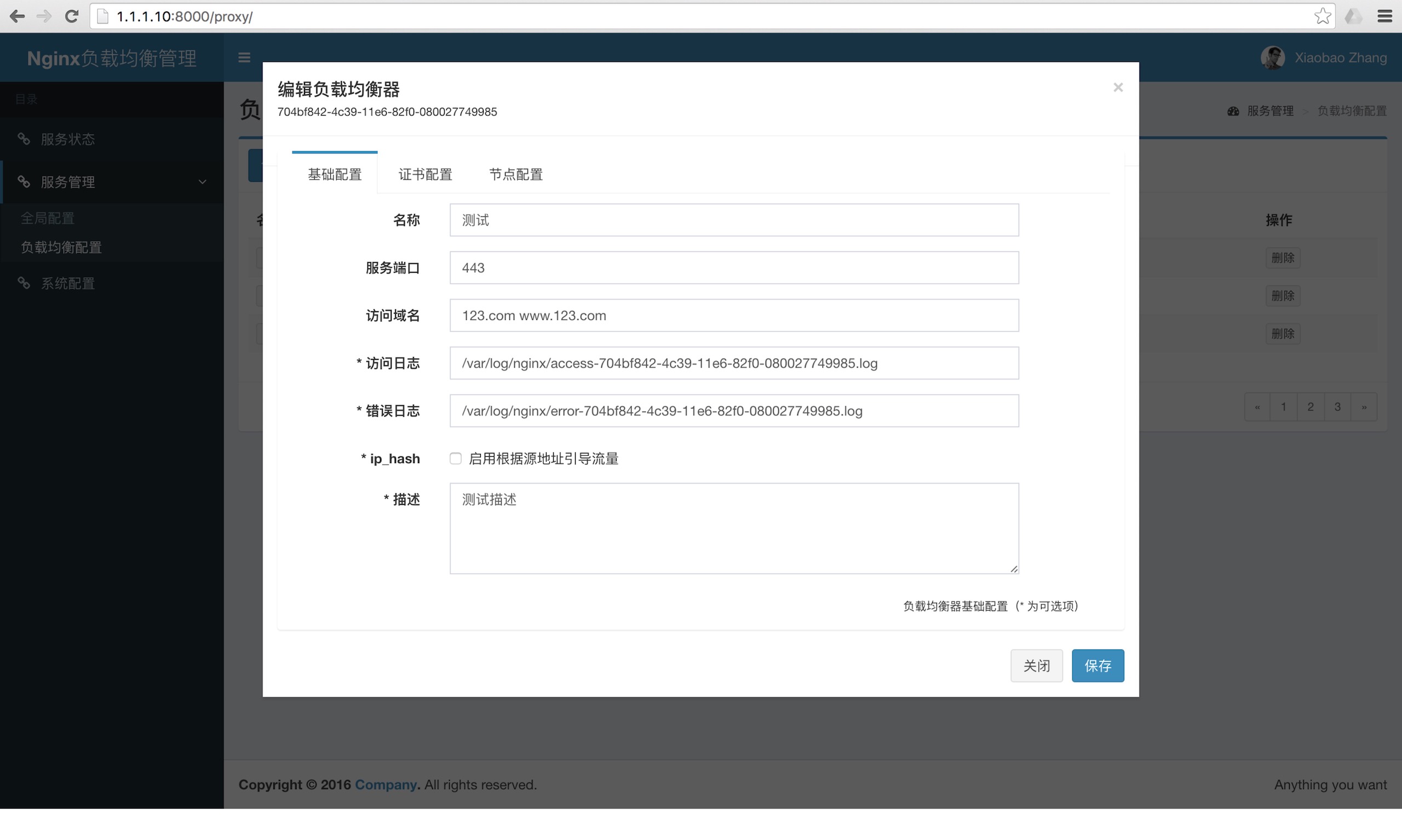Click the 服务状态 link icon

[24, 139]
